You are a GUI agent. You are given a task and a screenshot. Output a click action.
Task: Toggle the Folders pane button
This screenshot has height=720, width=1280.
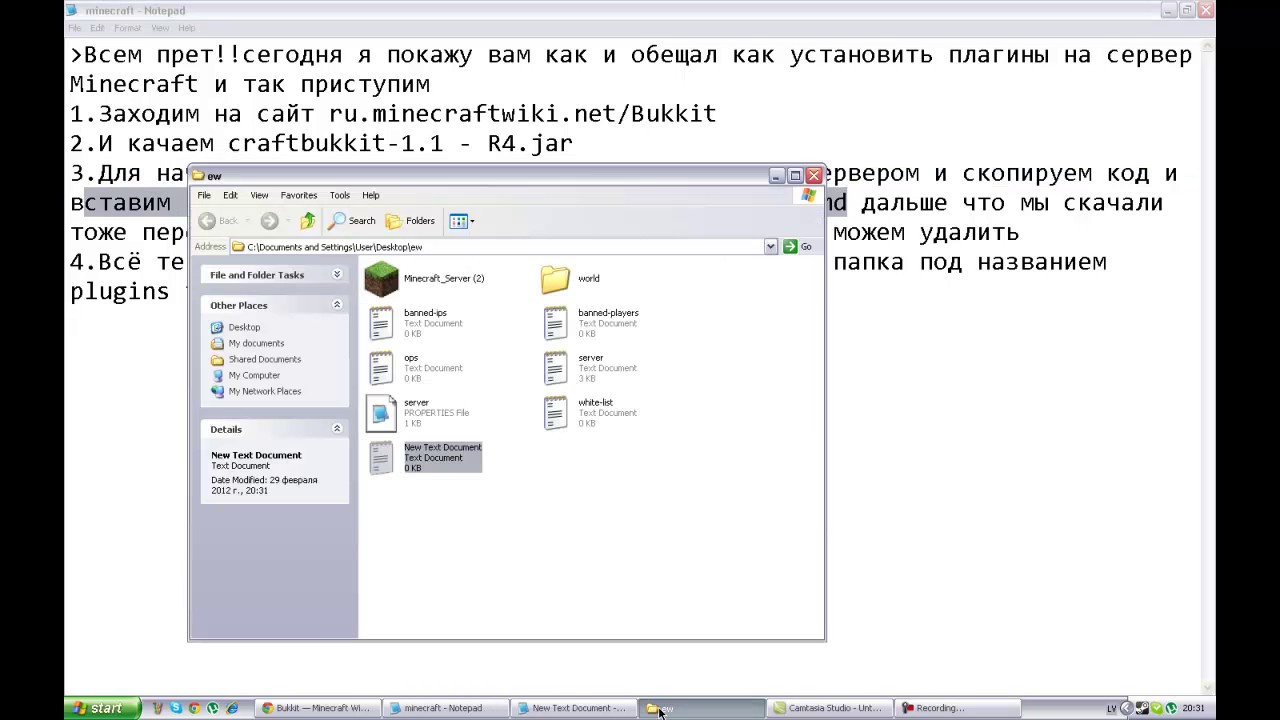click(410, 221)
